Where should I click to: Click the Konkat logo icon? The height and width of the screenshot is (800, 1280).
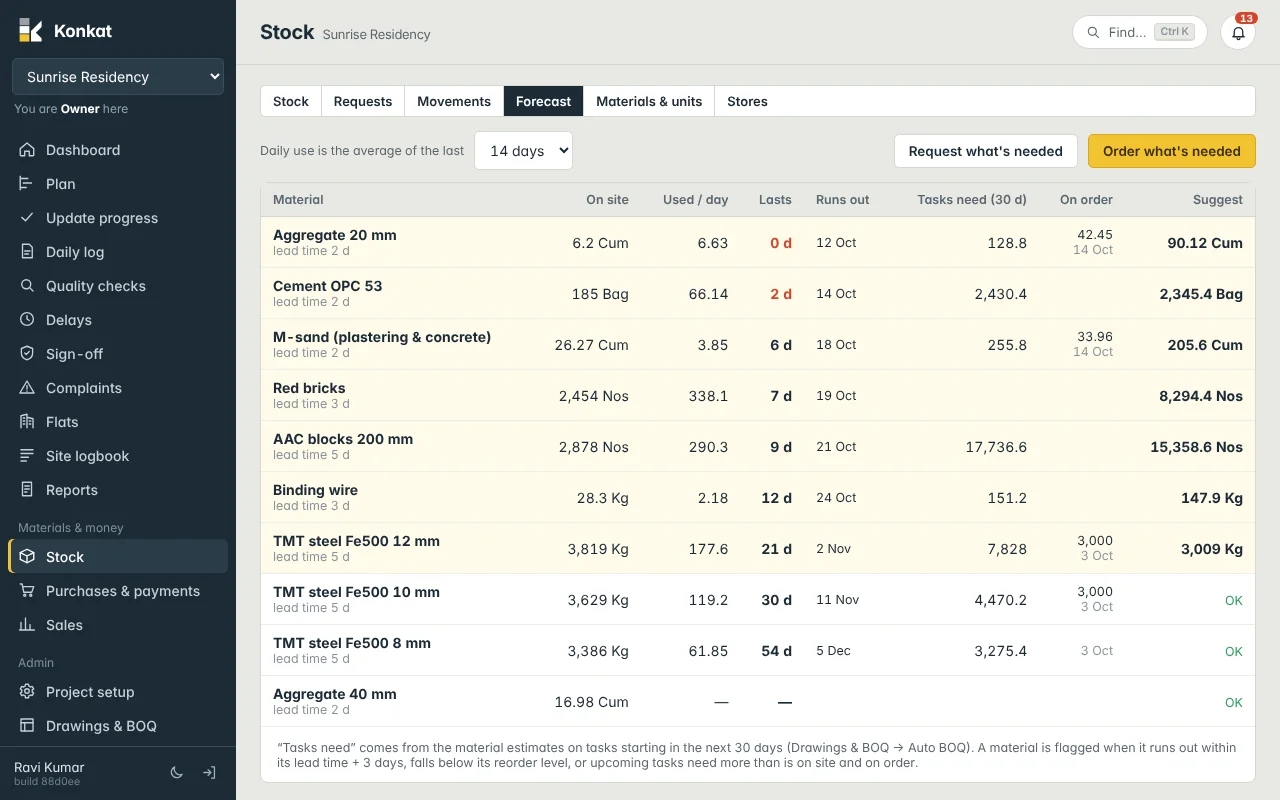tap(31, 30)
